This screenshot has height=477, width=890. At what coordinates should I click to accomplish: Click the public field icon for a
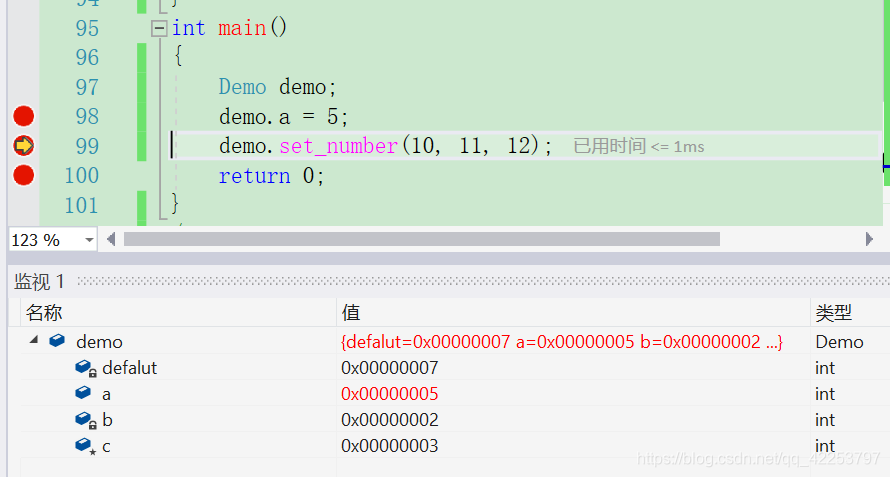point(83,393)
